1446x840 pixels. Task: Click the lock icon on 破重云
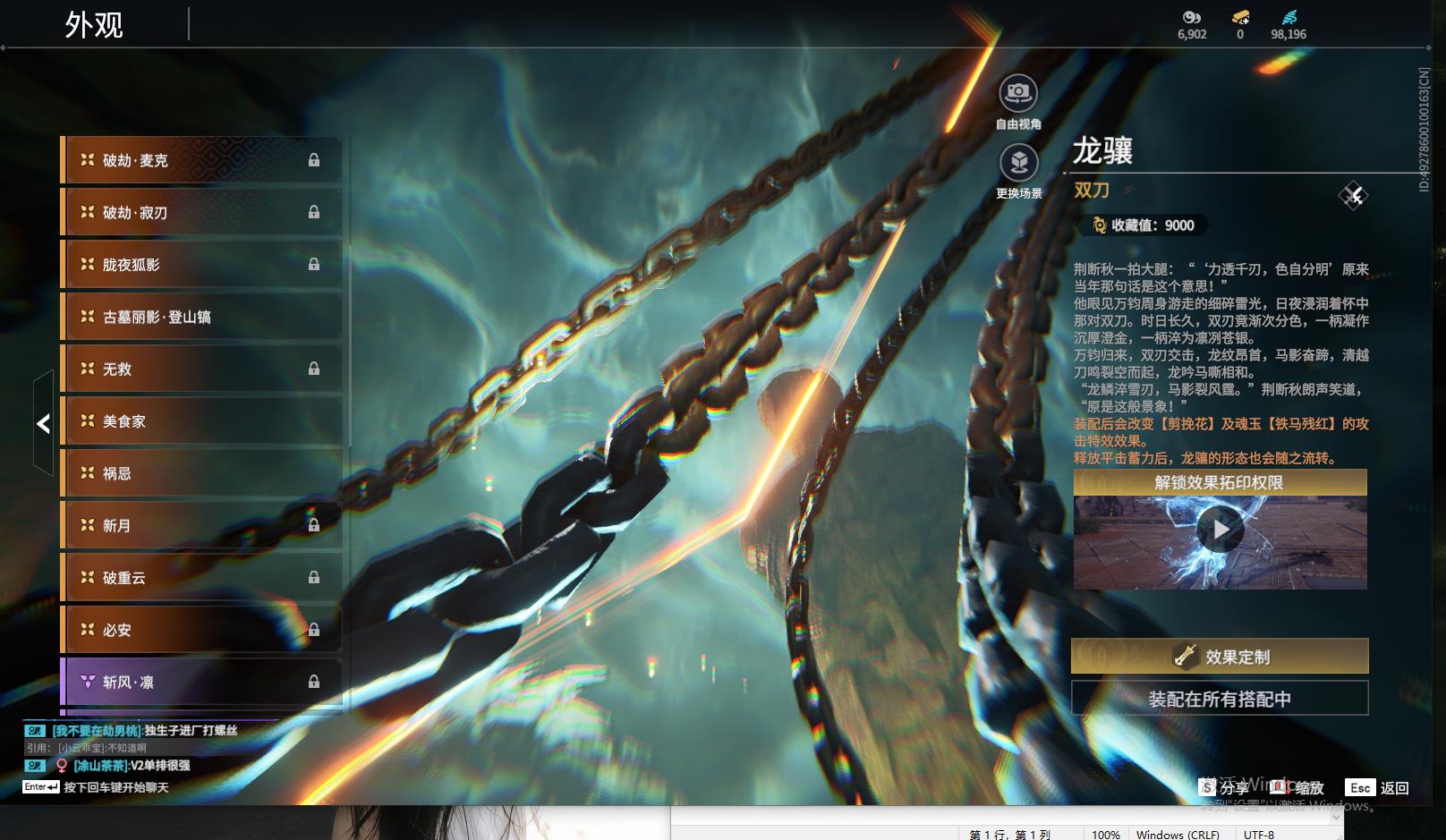tap(314, 577)
